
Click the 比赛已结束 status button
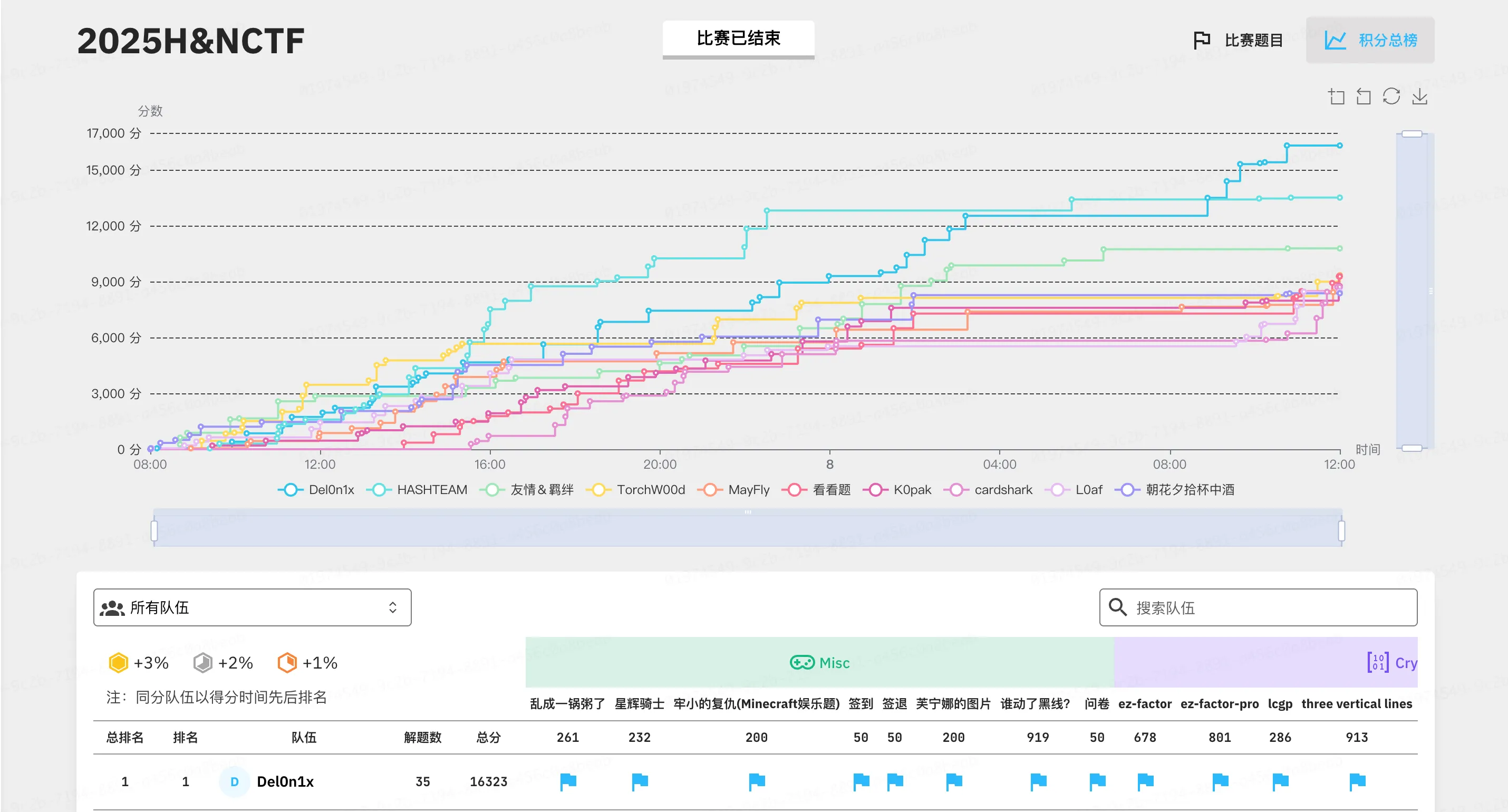coord(738,38)
